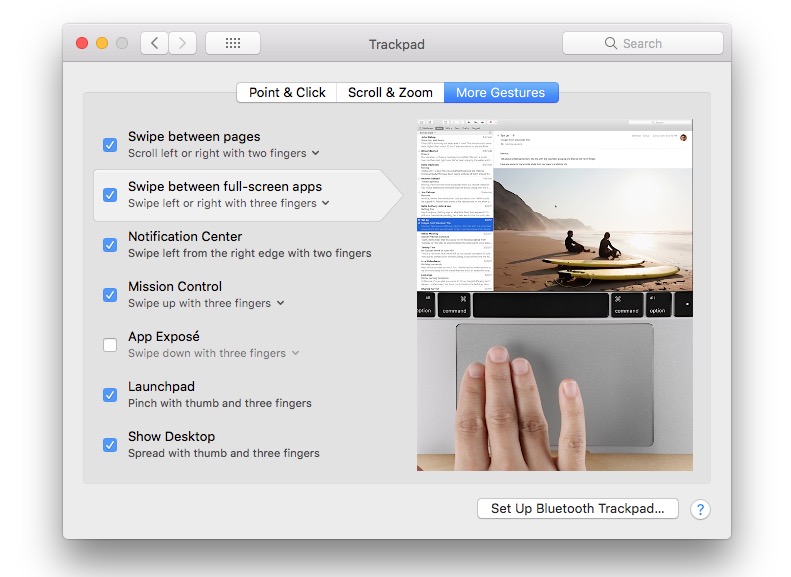This screenshot has width=791, height=577.
Task: Click the gesture preview video
Action: tap(554, 295)
